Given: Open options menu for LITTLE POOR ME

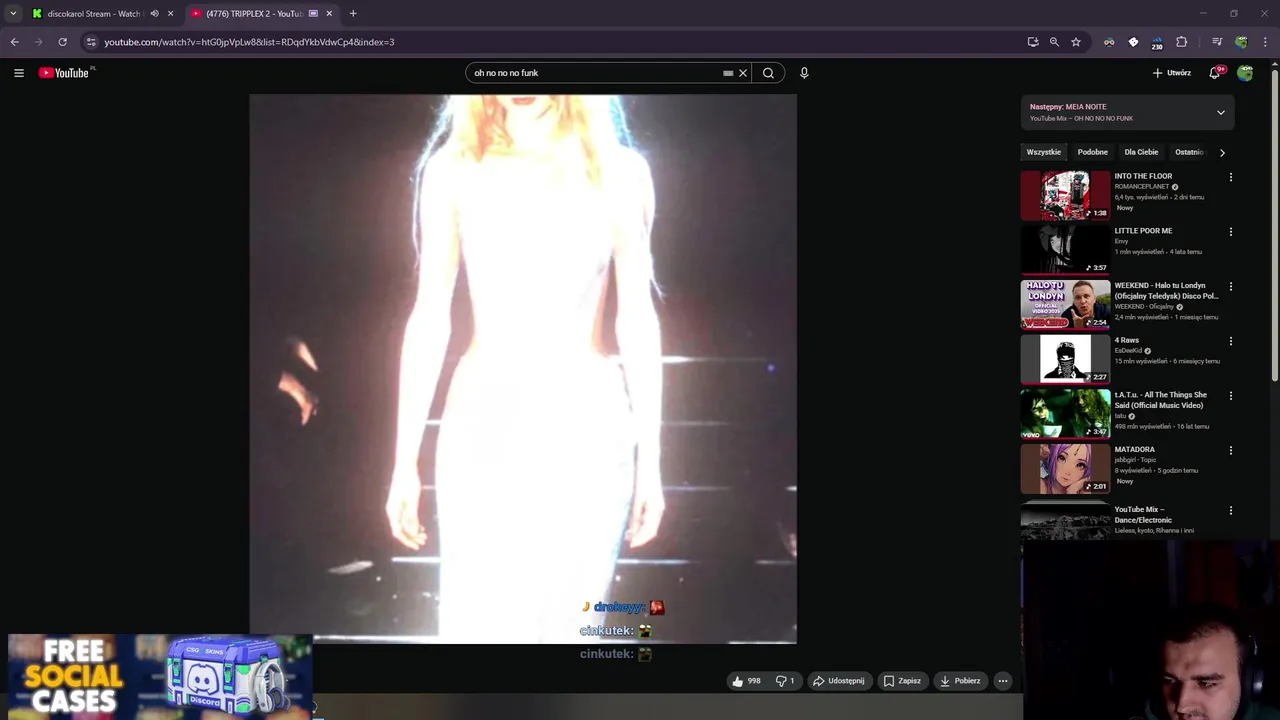Looking at the screenshot, I should coord(1231,232).
